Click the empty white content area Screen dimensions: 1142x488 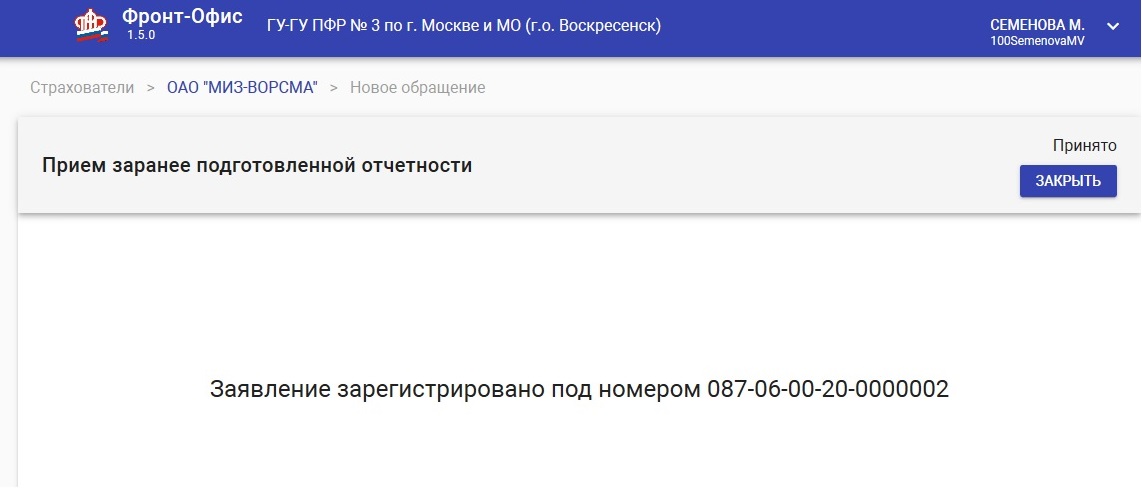click(x=580, y=291)
